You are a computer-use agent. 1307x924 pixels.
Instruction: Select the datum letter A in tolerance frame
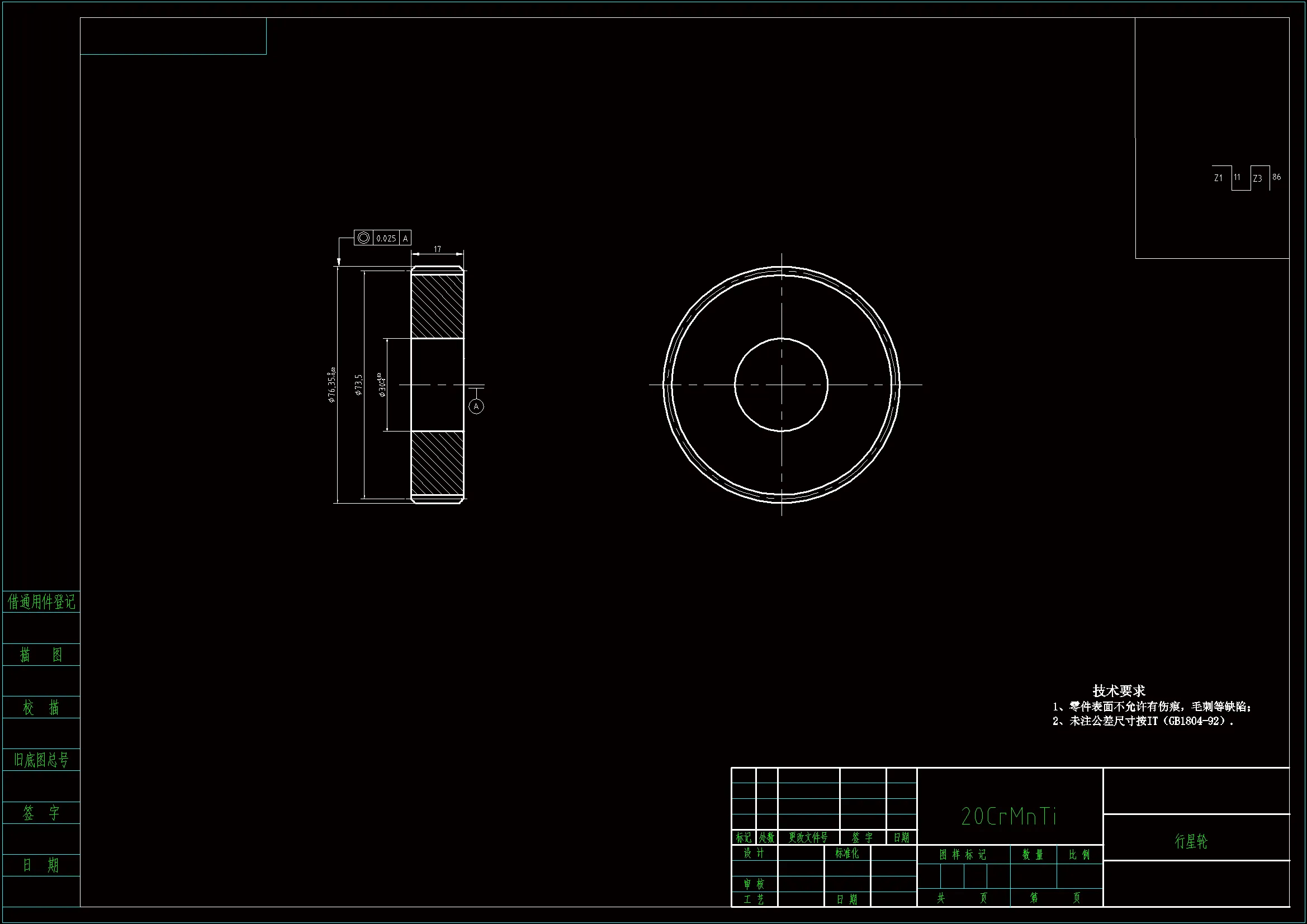click(405, 239)
